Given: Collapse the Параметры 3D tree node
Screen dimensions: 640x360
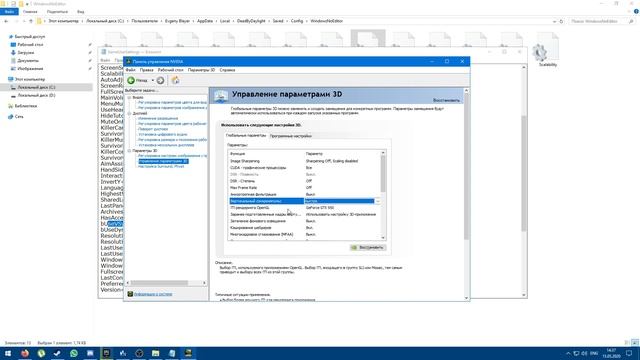Looking at the screenshot, I should point(129,151).
